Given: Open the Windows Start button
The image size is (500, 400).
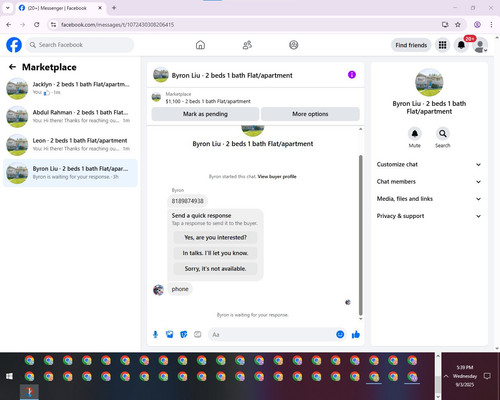Looking at the screenshot, I should pos(9,376).
